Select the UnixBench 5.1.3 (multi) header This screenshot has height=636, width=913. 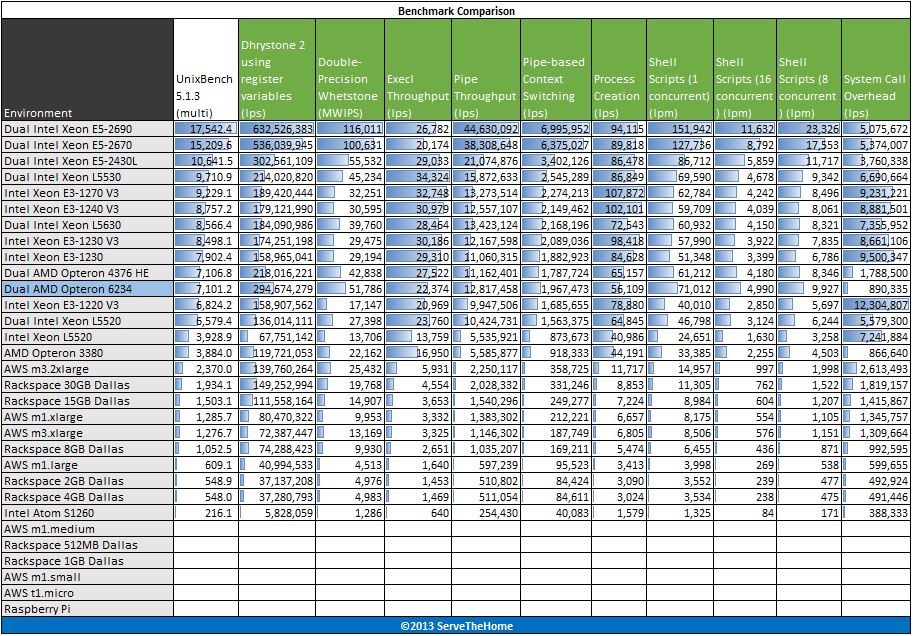(x=205, y=70)
